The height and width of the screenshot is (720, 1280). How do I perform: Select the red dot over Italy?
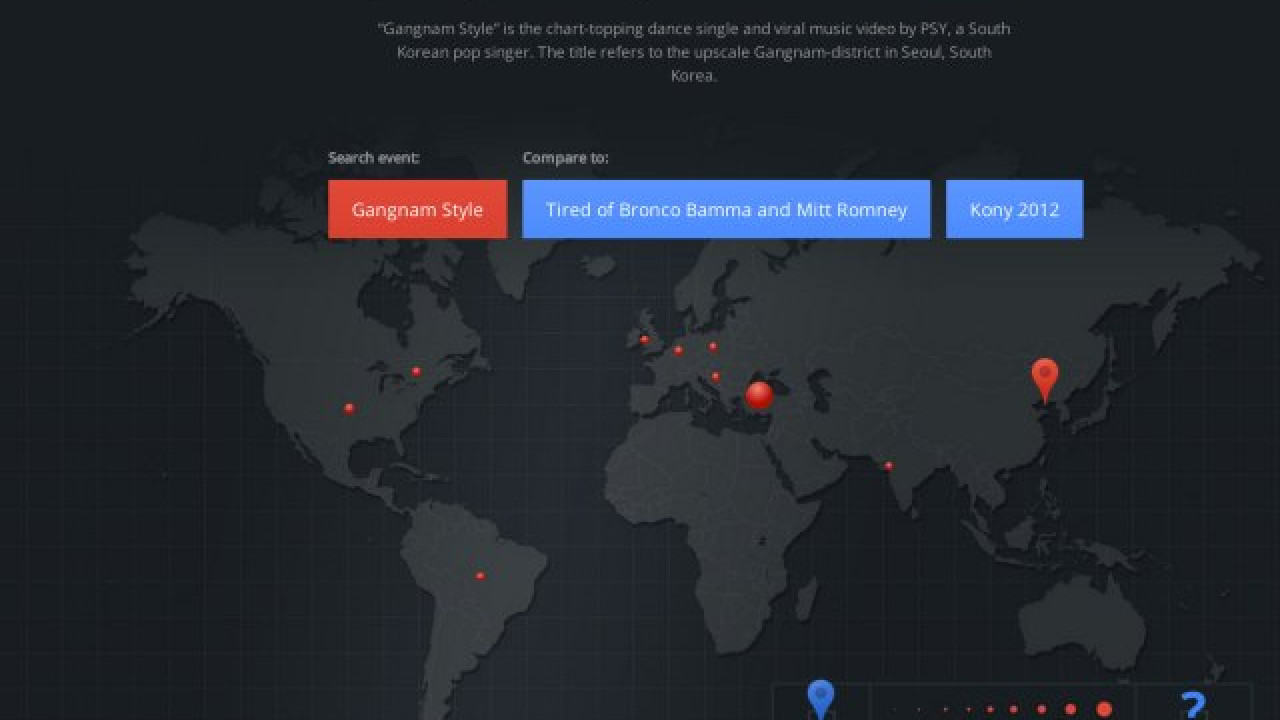tap(715, 377)
